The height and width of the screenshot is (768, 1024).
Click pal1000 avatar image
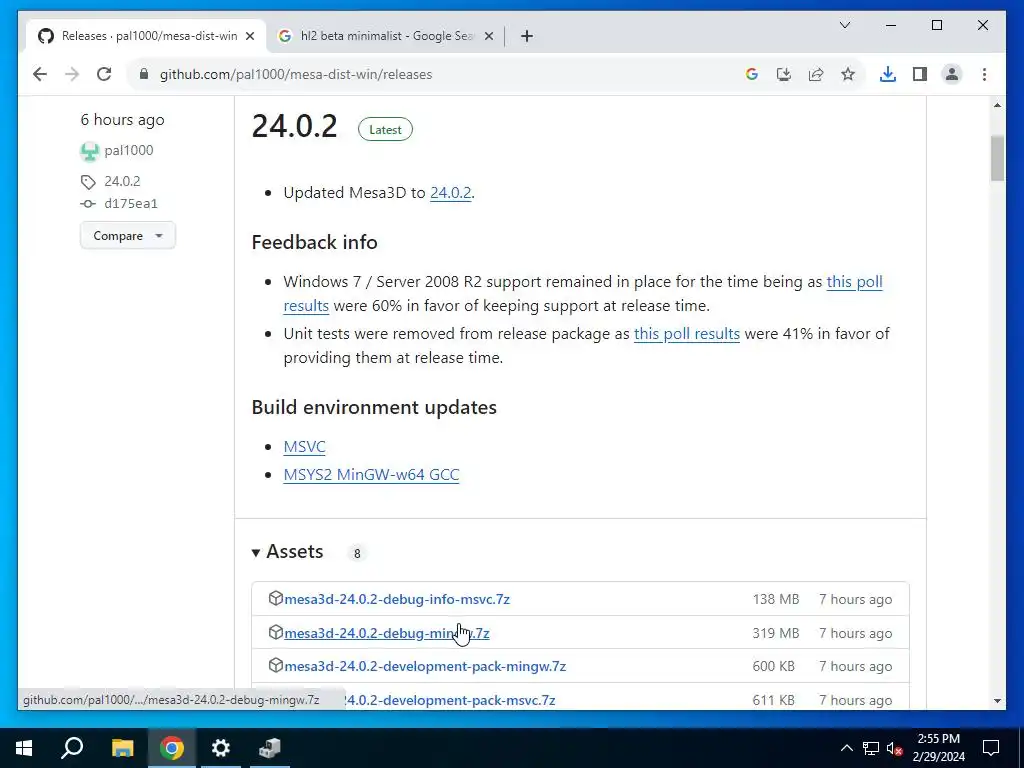point(89,151)
